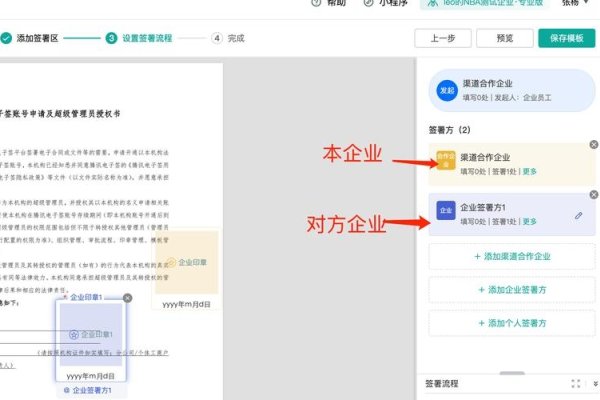Click date field under 企业印章1
The height and width of the screenshot is (400, 600).
coord(90,376)
